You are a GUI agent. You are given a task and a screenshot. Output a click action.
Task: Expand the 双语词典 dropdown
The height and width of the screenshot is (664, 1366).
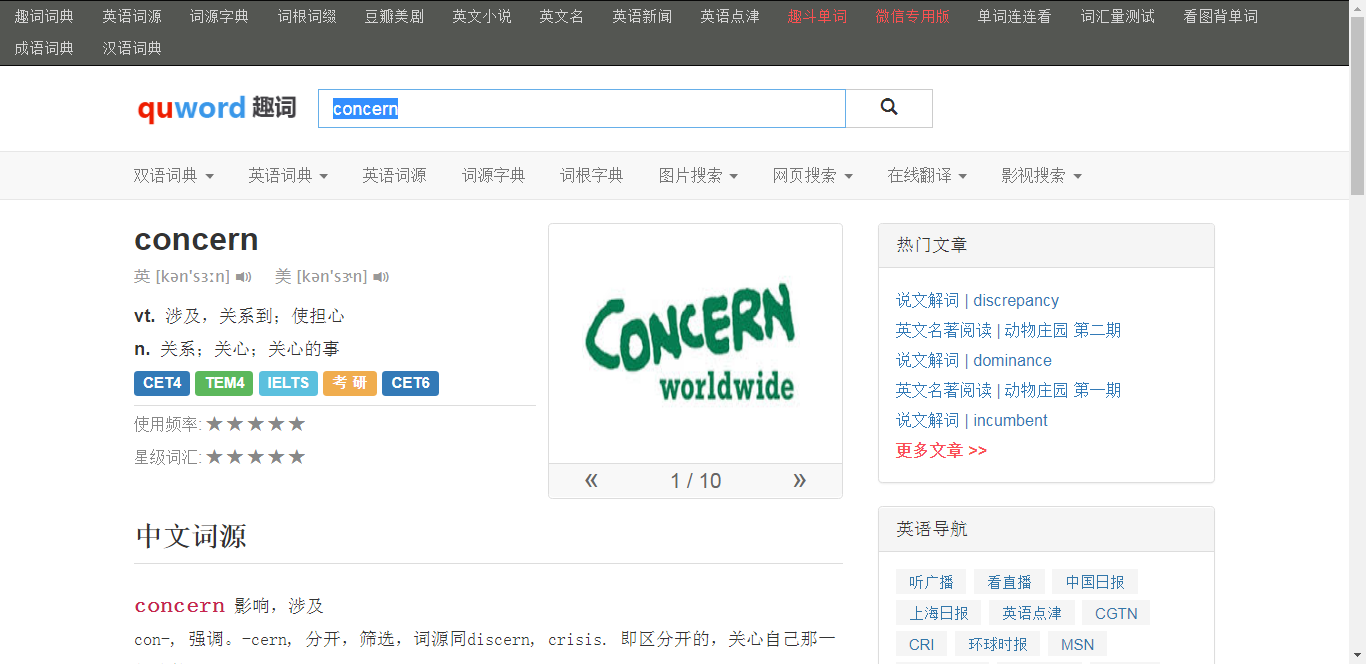[174, 176]
